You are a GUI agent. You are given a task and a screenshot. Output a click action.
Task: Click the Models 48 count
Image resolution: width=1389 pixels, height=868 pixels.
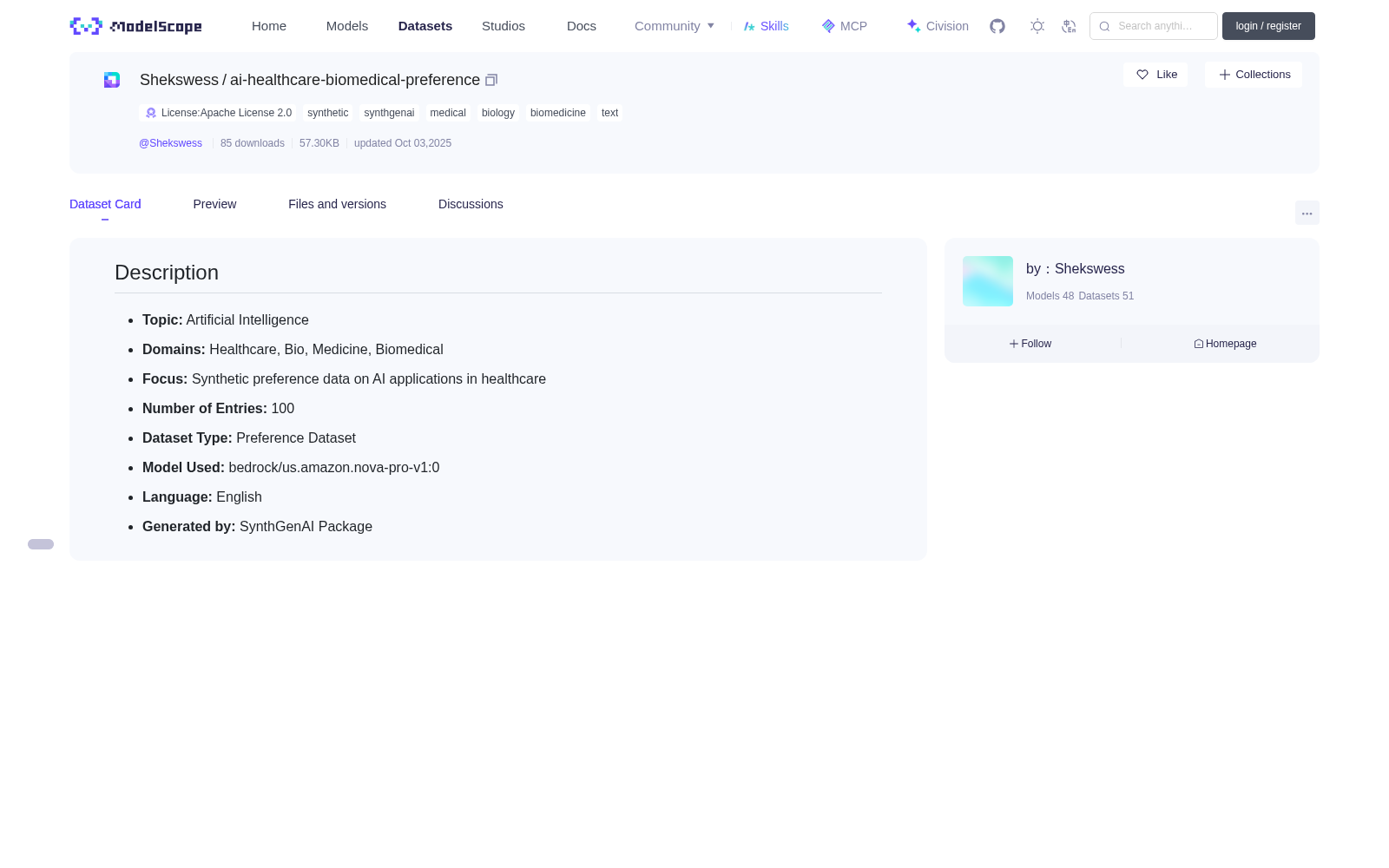(1050, 296)
